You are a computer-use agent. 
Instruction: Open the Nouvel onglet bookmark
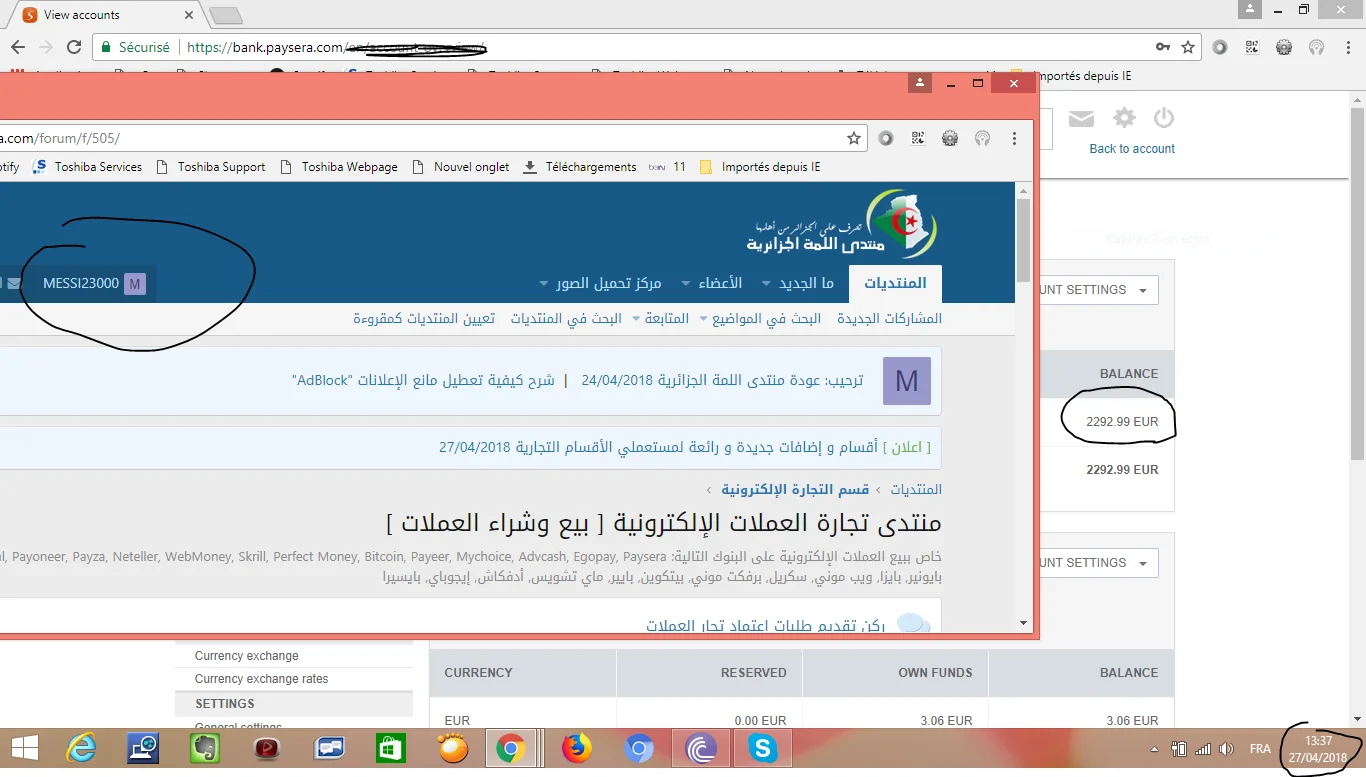(x=461, y=167)
